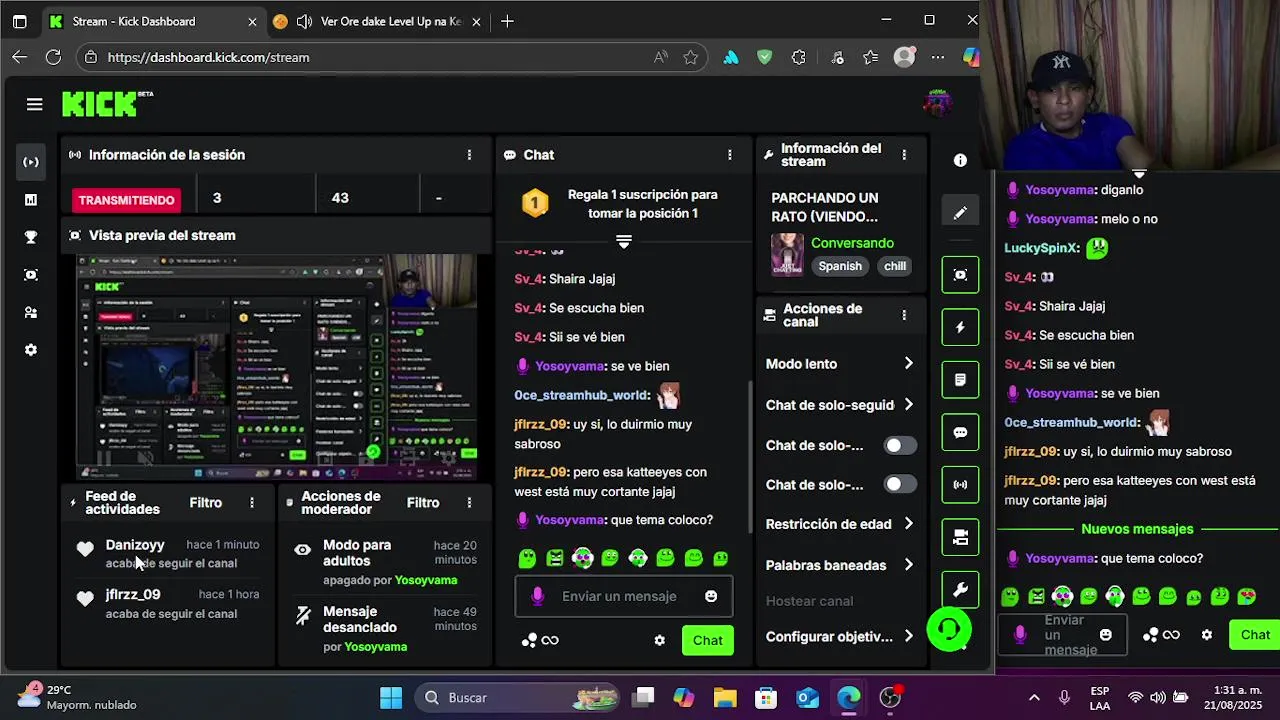Open Edge Settings and more menu
This screenshot has width=1280, height=720.
click(x=937, y=57)
